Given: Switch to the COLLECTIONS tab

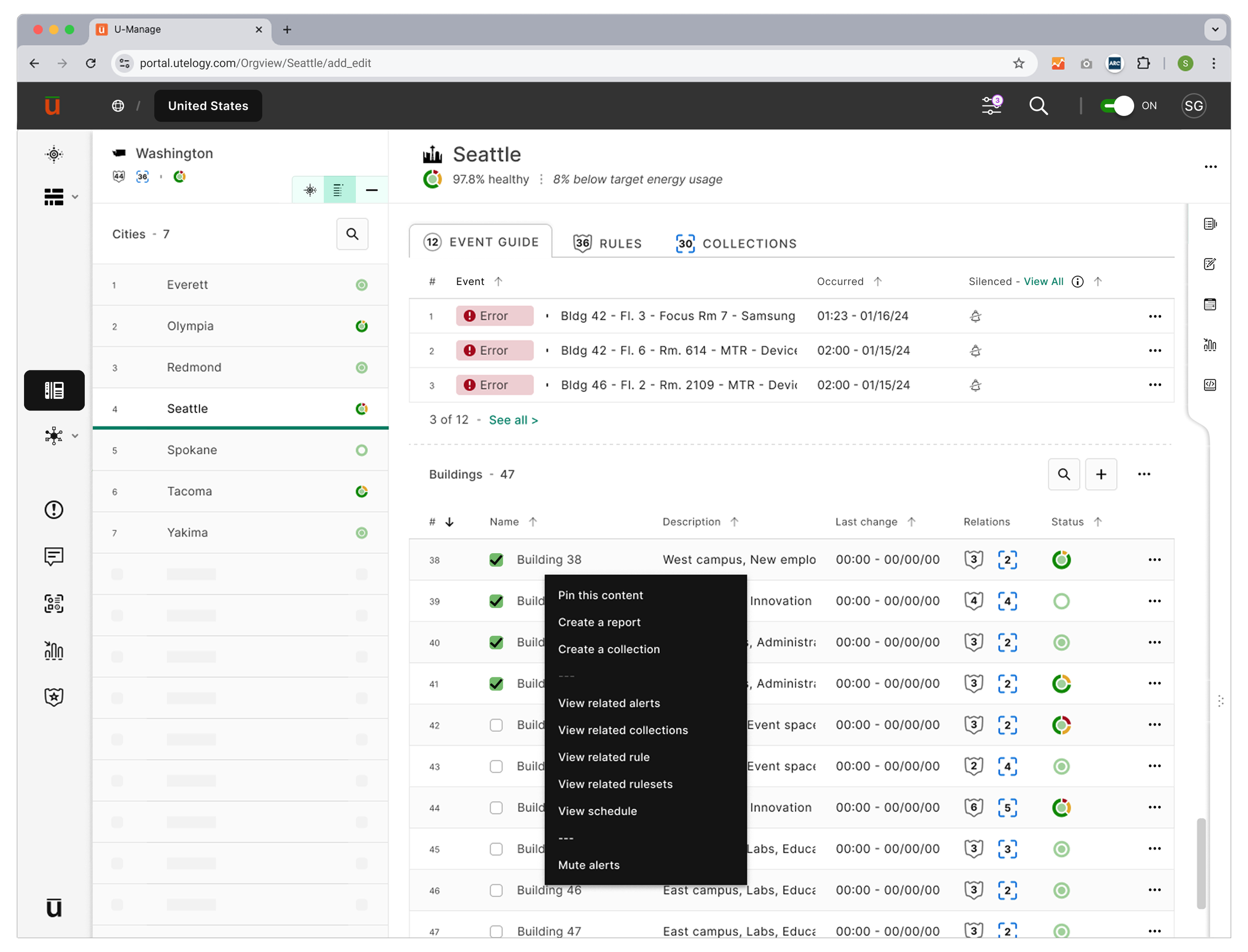Looking at the screenshot, I should [736, 244].
